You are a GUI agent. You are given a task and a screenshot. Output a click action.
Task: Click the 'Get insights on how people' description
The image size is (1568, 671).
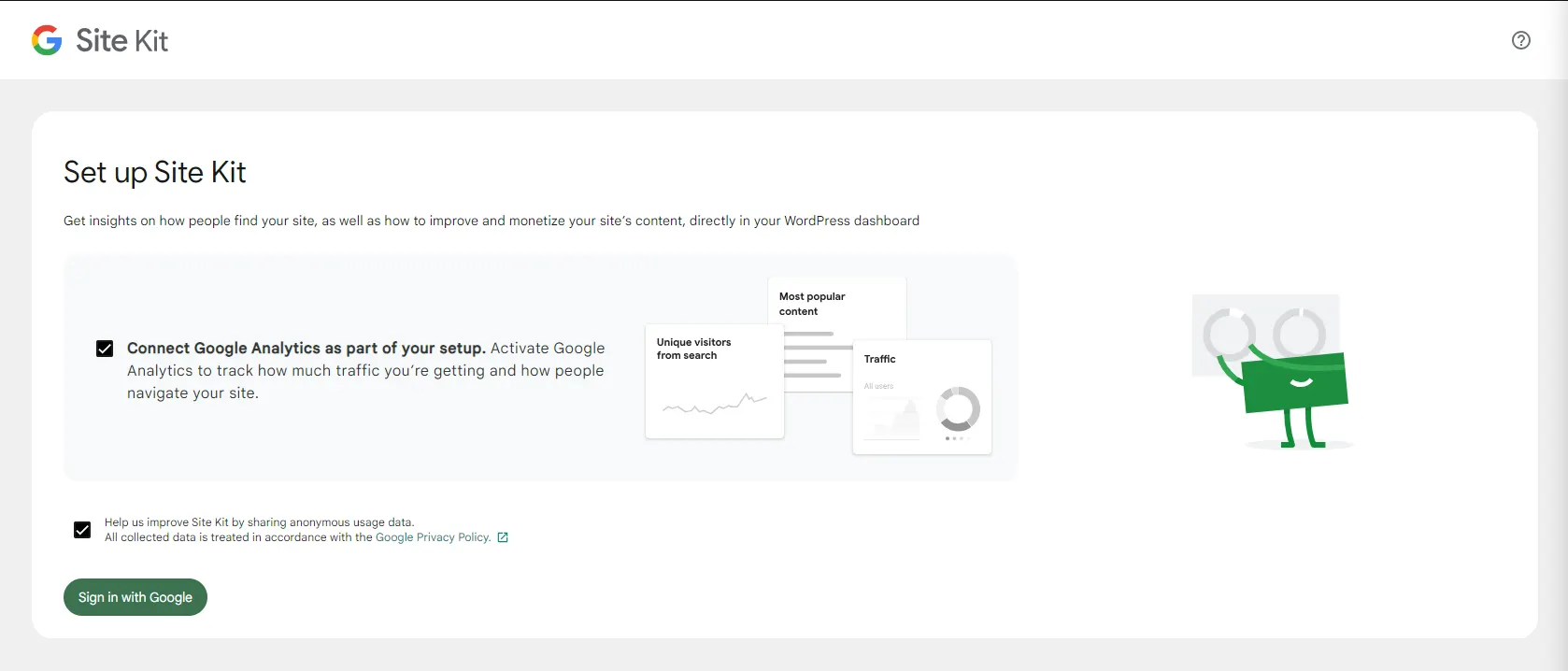click(x=492, y=221)
